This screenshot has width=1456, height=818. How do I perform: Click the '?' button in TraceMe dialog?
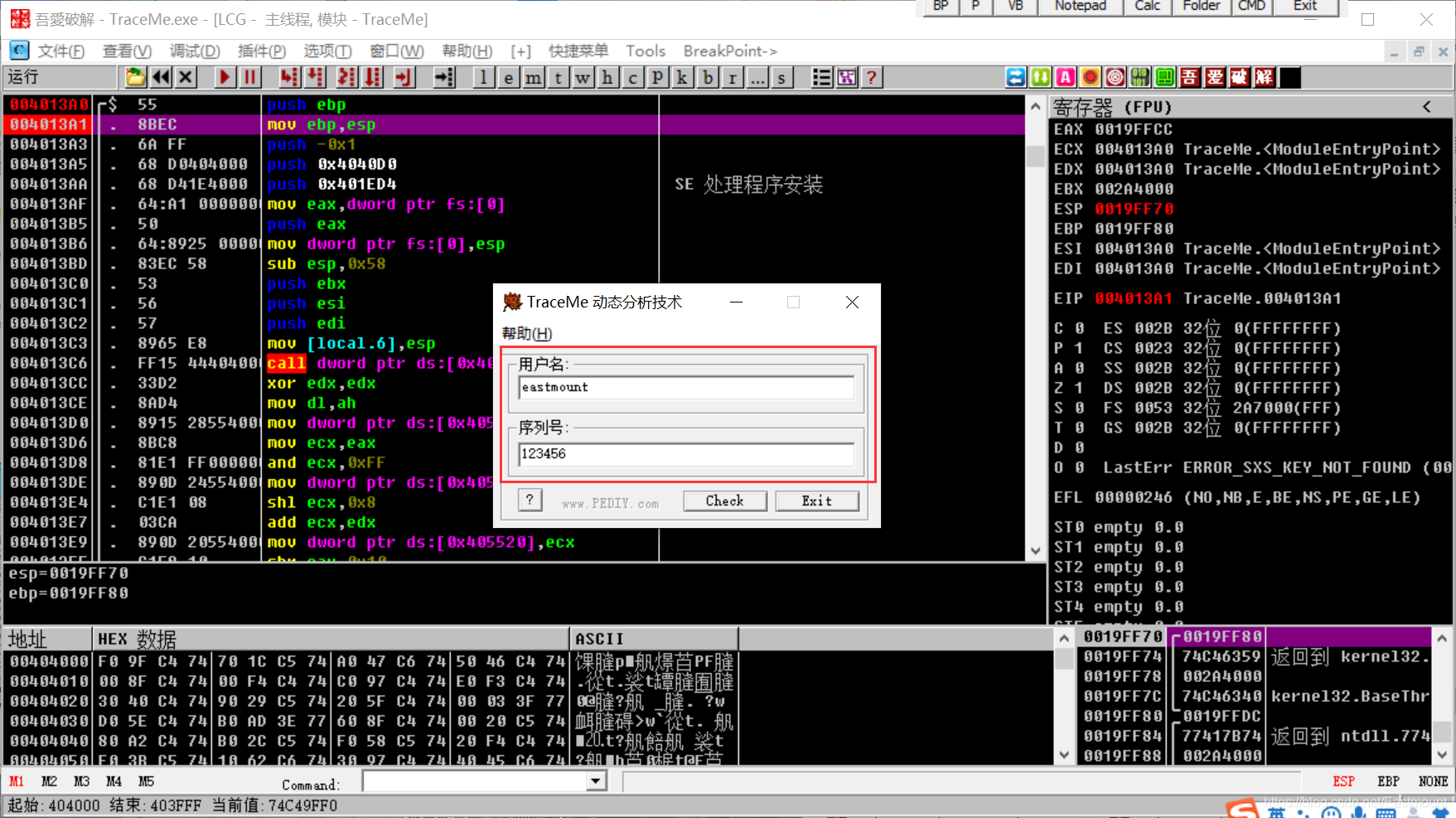[530, 500]
